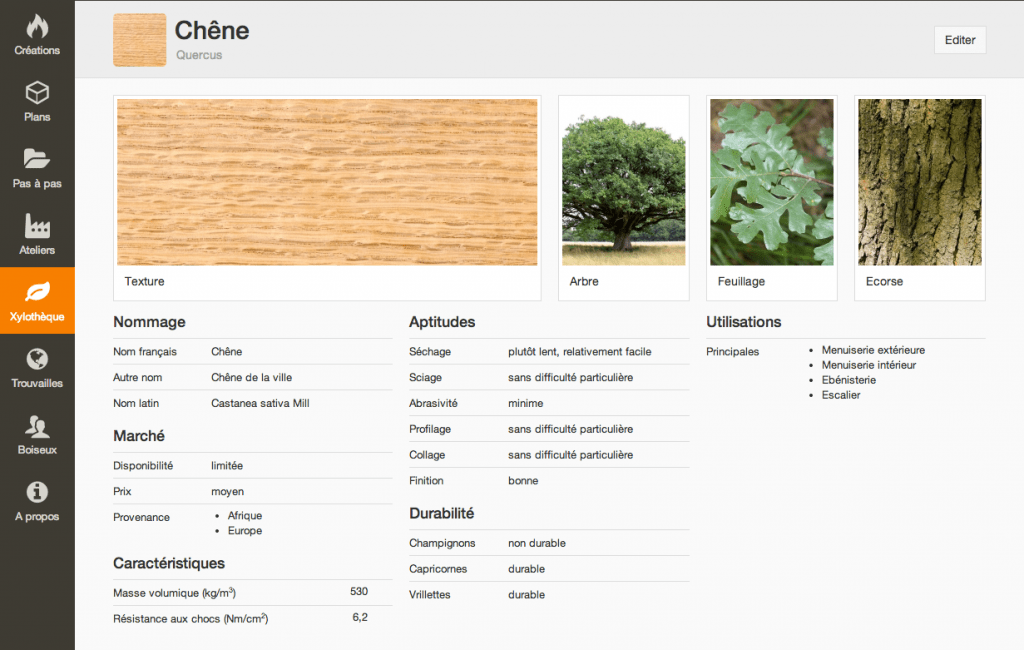Open the Créations flame icon
The image size is (1024, 650).
click(37, 27)
